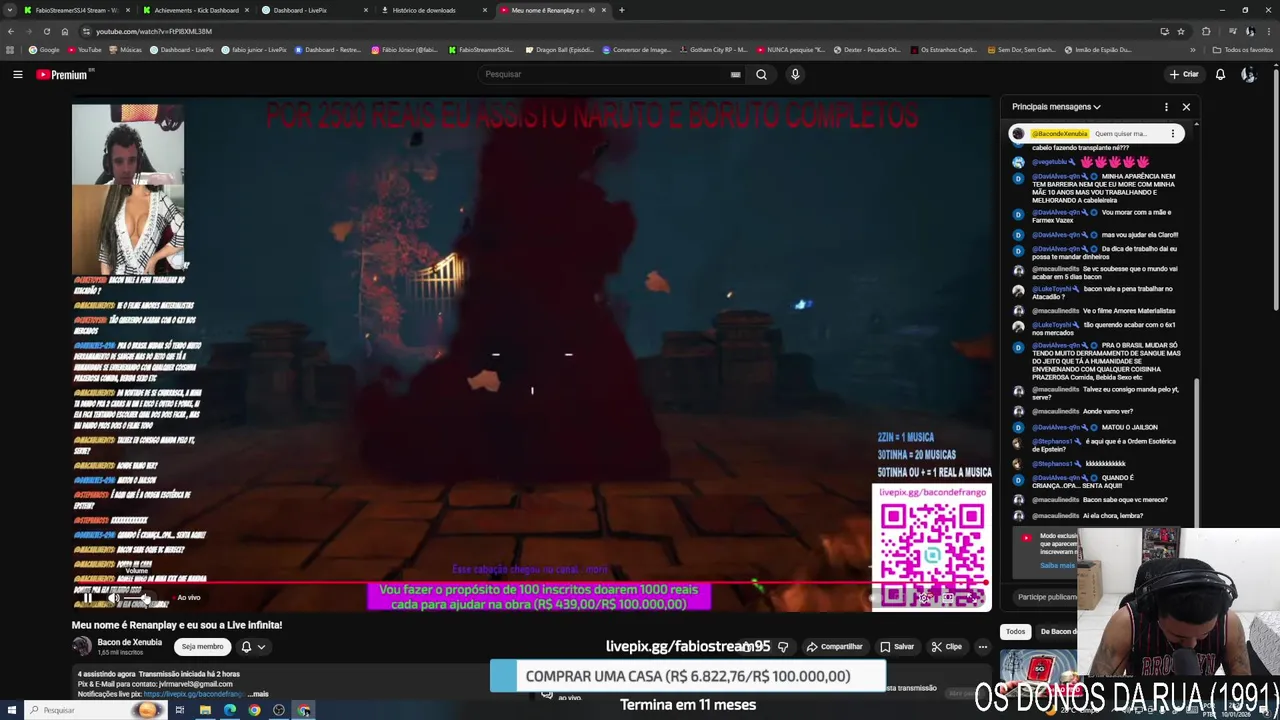Open Músicas bookmark folder
The width and height of the screenshot is (1280, 720).
(x=125, y=49)
